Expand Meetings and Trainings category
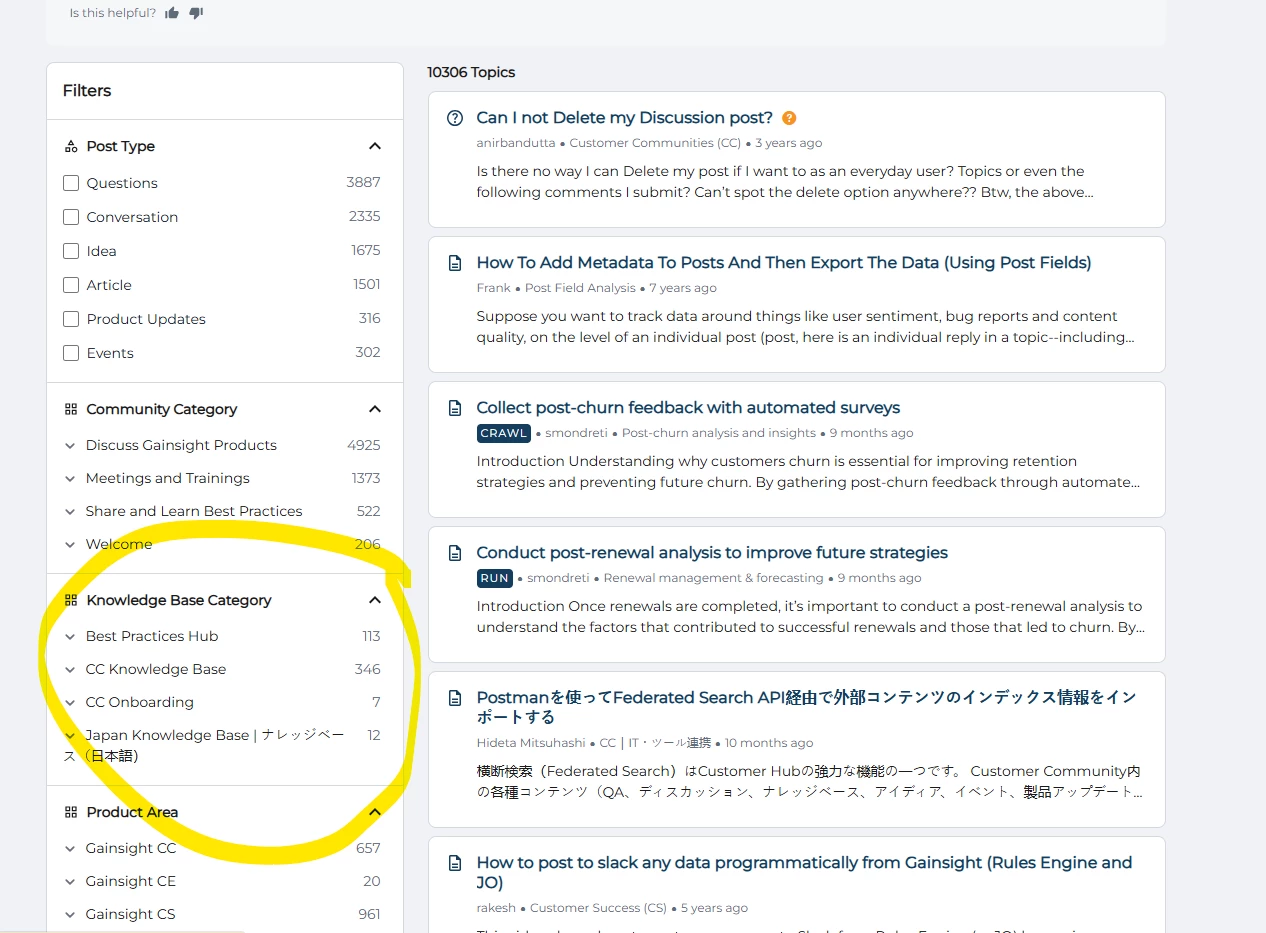 (70, 479)
